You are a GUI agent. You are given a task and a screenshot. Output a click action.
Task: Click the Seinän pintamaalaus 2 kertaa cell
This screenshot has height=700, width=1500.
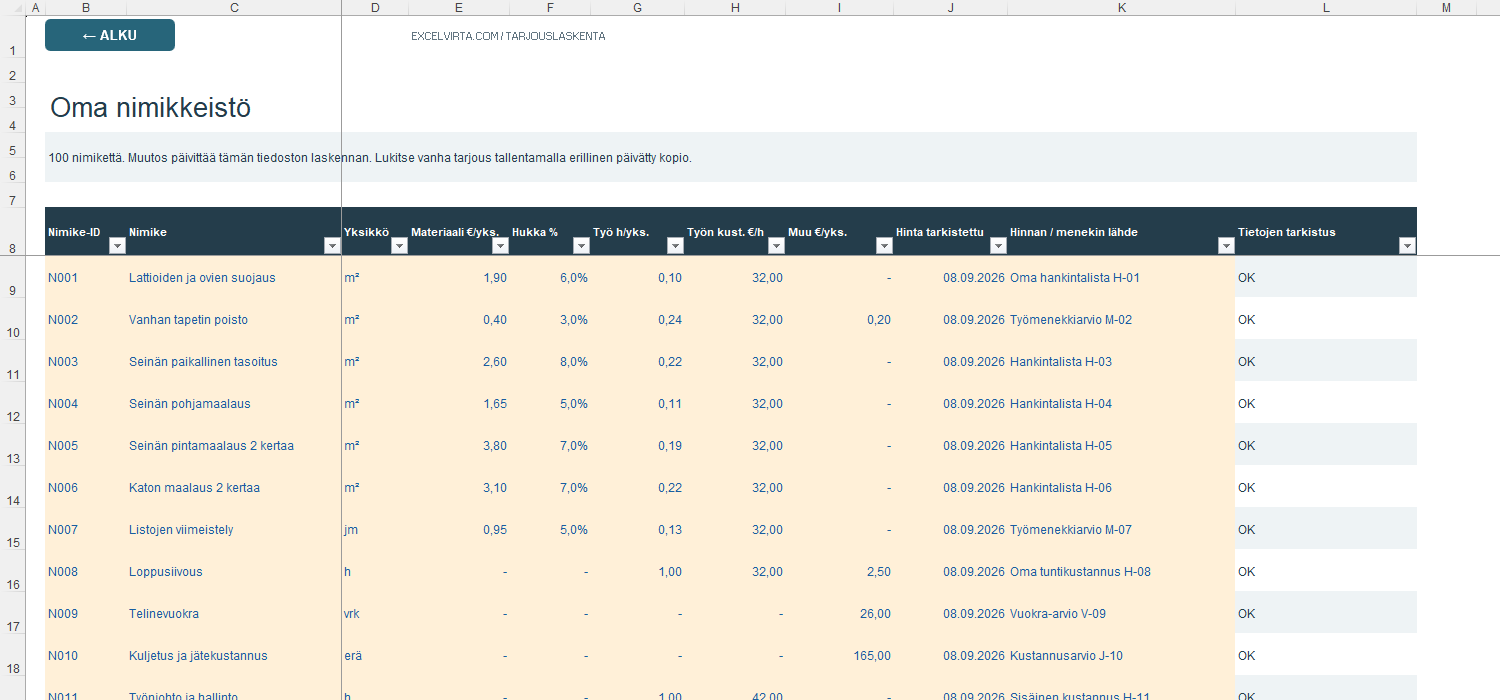point(234,446)
